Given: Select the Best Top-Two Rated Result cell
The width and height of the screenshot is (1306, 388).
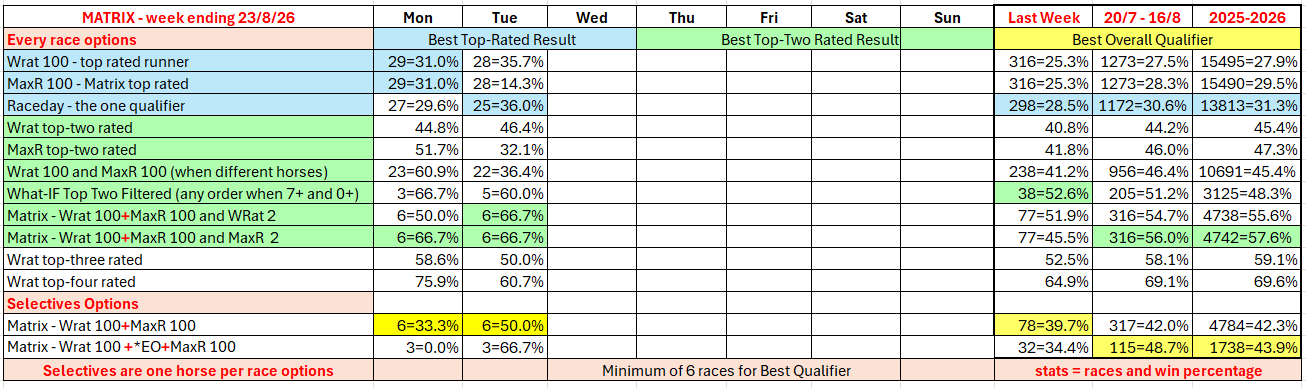Looking at the screenshot, I should [x=810, y=40].
